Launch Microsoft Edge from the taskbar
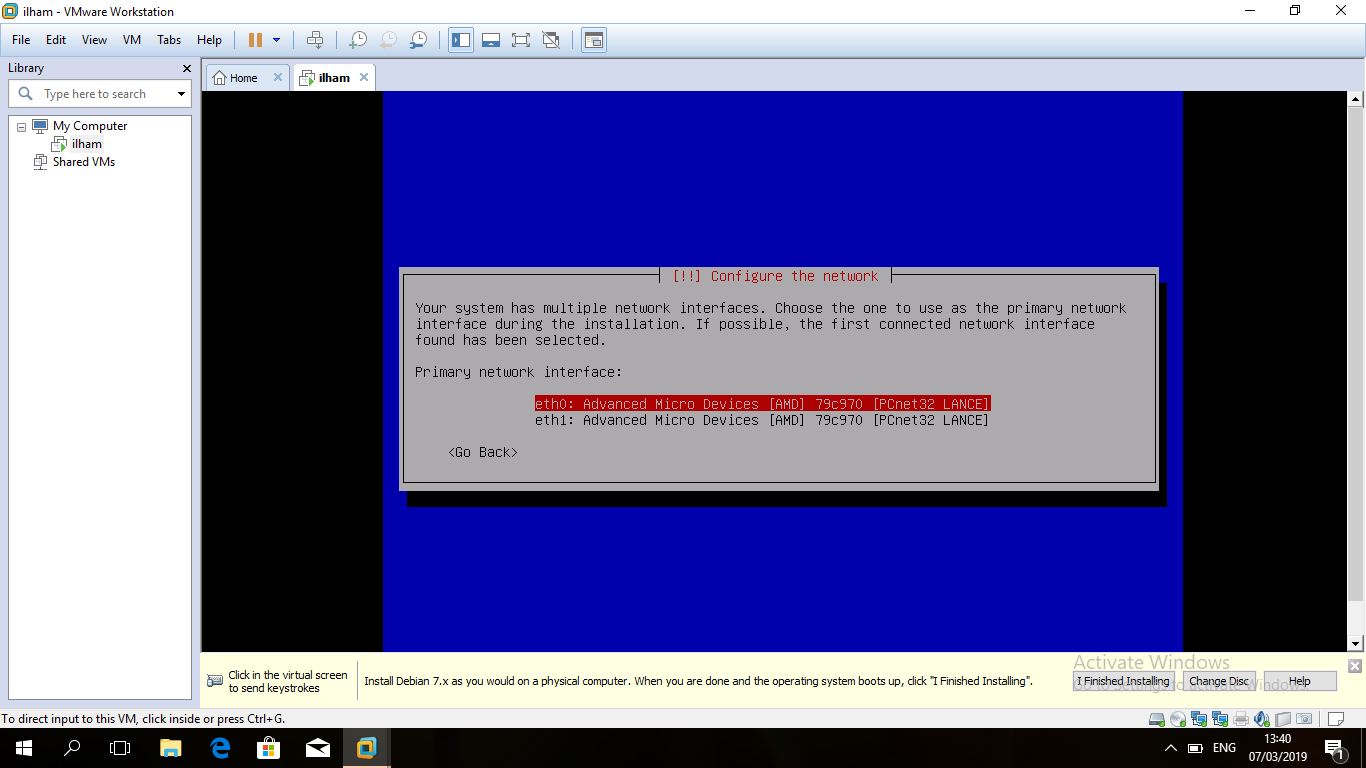The image size is (1366, 768). [220, 747]
